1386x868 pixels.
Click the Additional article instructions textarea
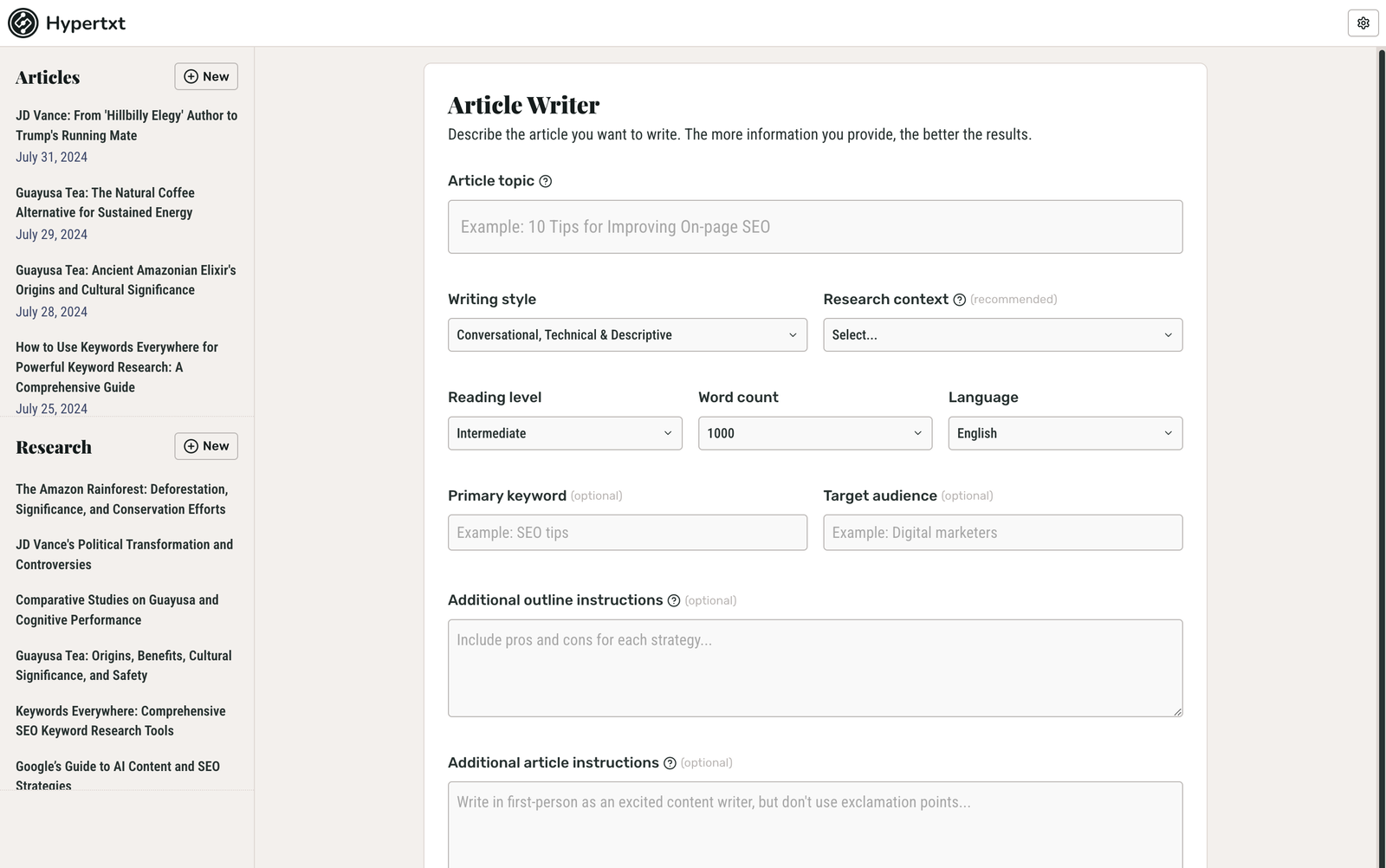(815, 825)
